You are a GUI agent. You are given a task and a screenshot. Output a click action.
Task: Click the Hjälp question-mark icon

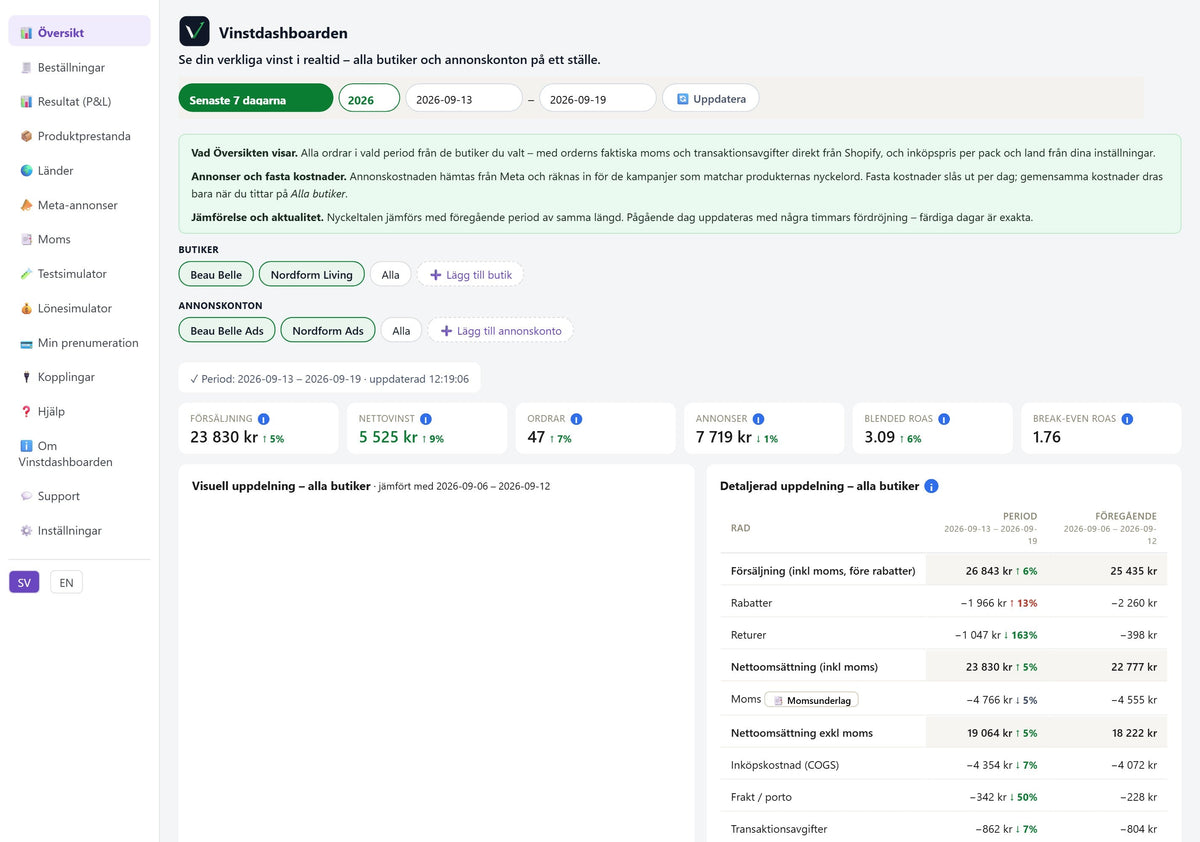[x=26, y=411]
